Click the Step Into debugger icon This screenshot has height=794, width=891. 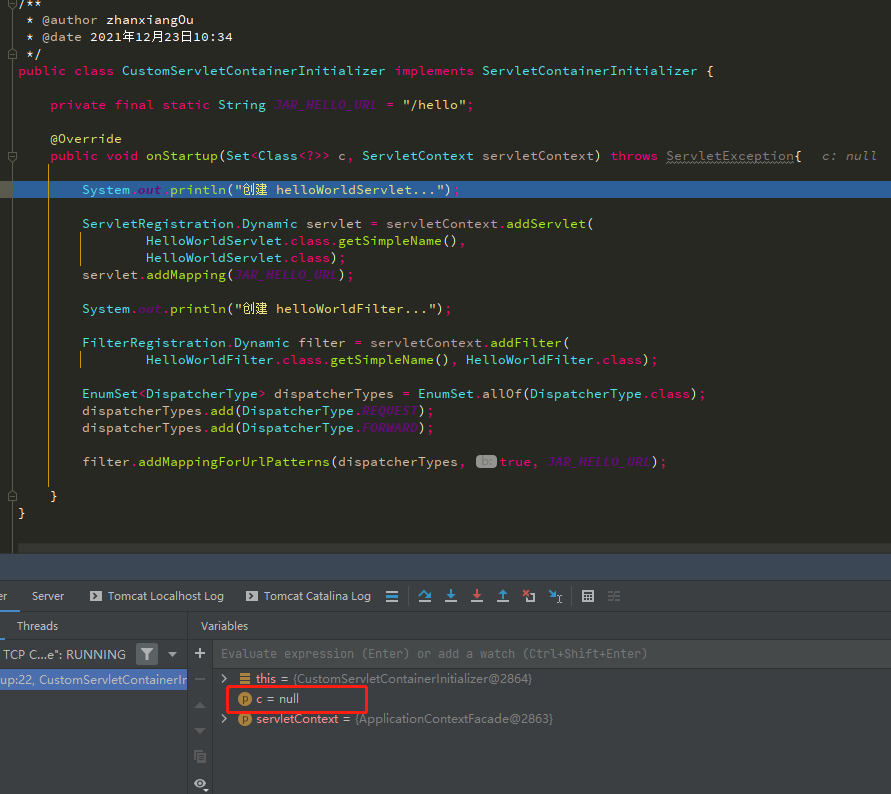(451, 596)
